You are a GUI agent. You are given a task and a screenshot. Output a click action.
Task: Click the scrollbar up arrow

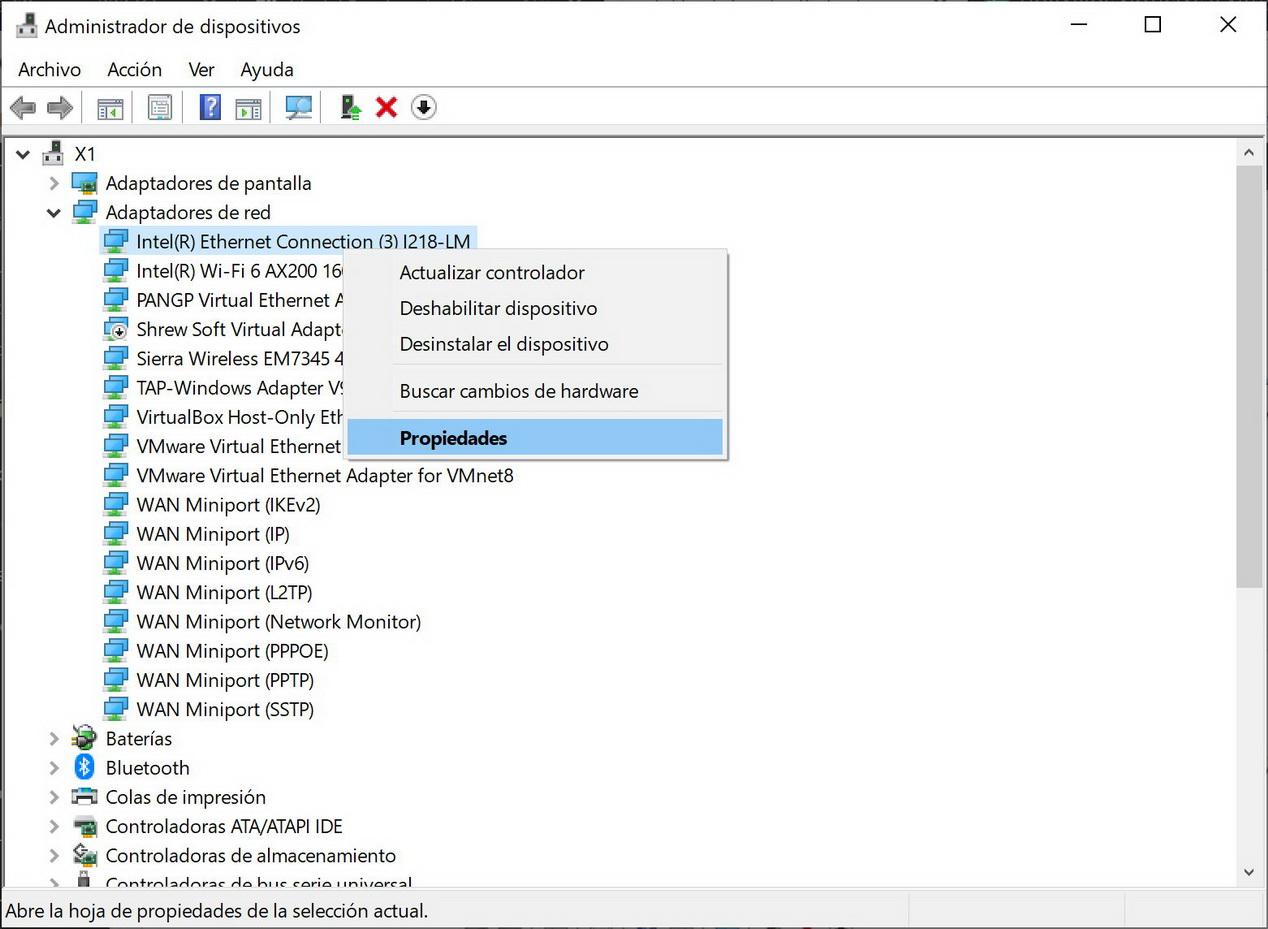(x=1249, y=153)
